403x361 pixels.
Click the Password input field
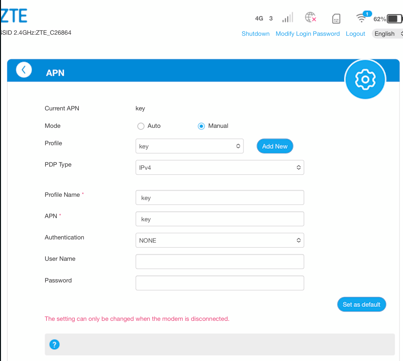click(x=220, y=283)
